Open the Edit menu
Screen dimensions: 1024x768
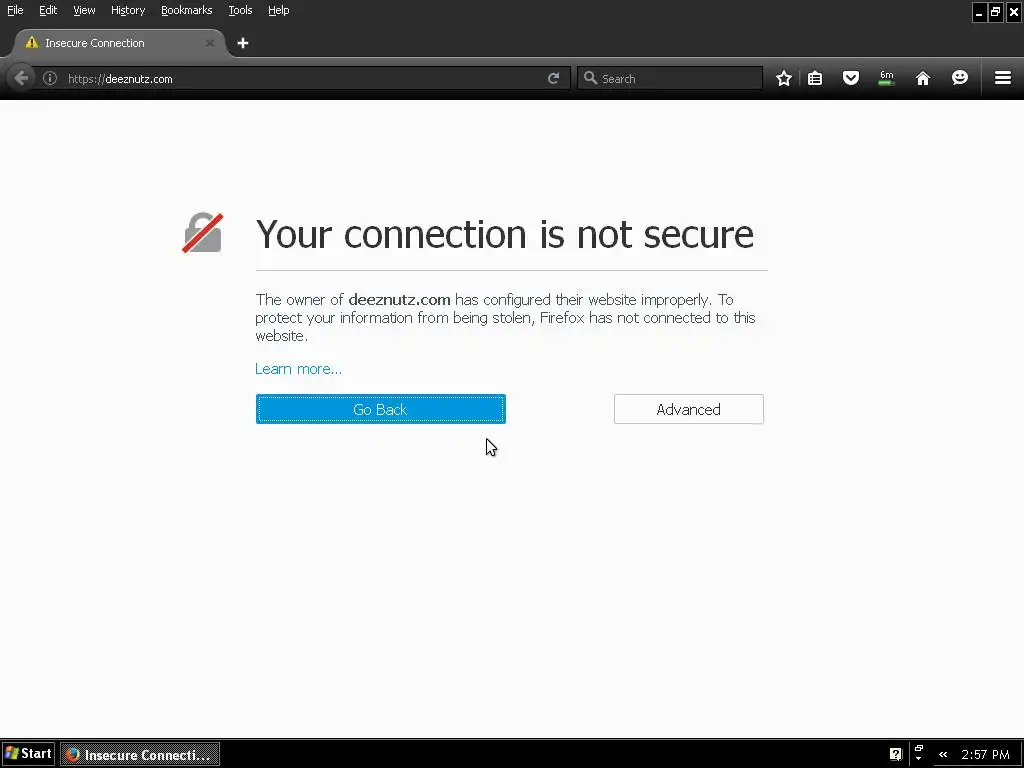tap(48, 10)
